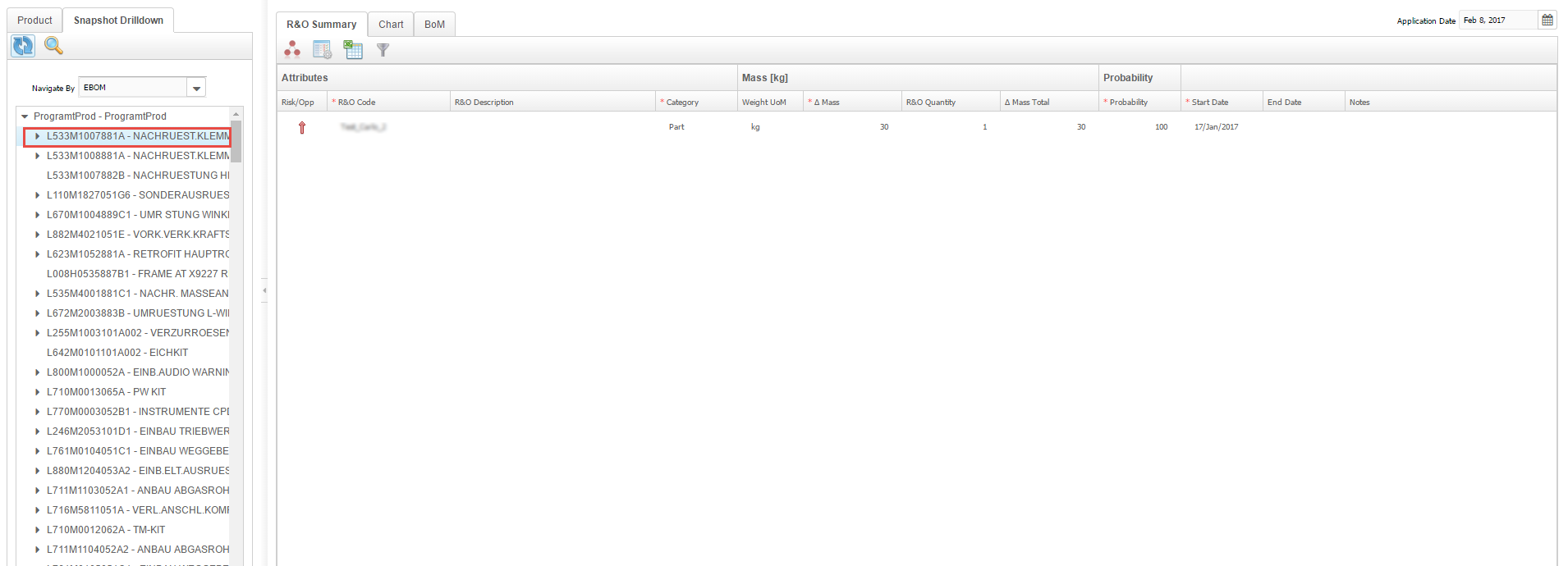This screenshot has height=566, width=1568.
Task: Click the EBOM Navigate By field
Action: [x=133, y=88]
